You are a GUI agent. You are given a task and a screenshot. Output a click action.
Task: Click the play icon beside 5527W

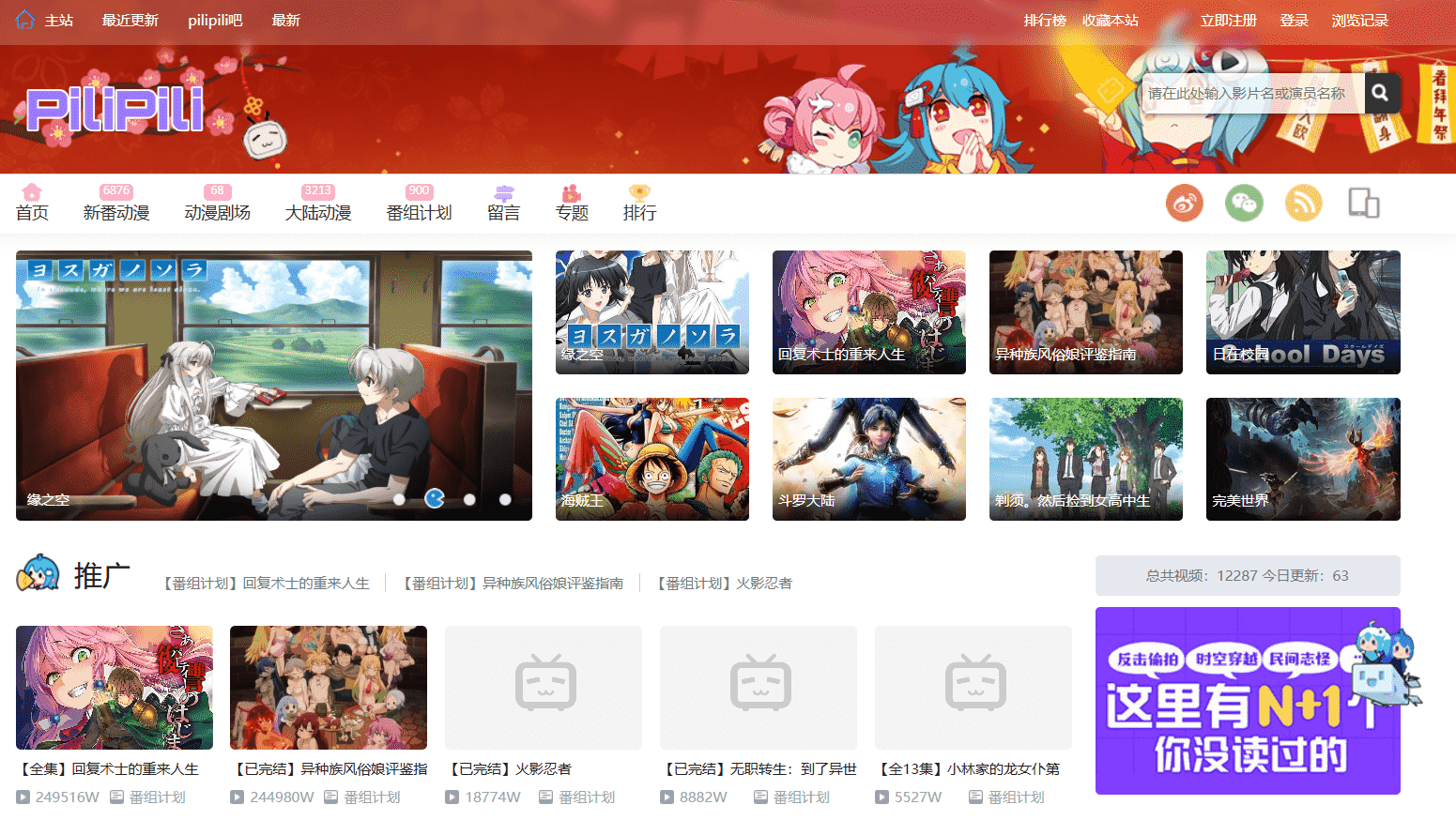point(882,797)
